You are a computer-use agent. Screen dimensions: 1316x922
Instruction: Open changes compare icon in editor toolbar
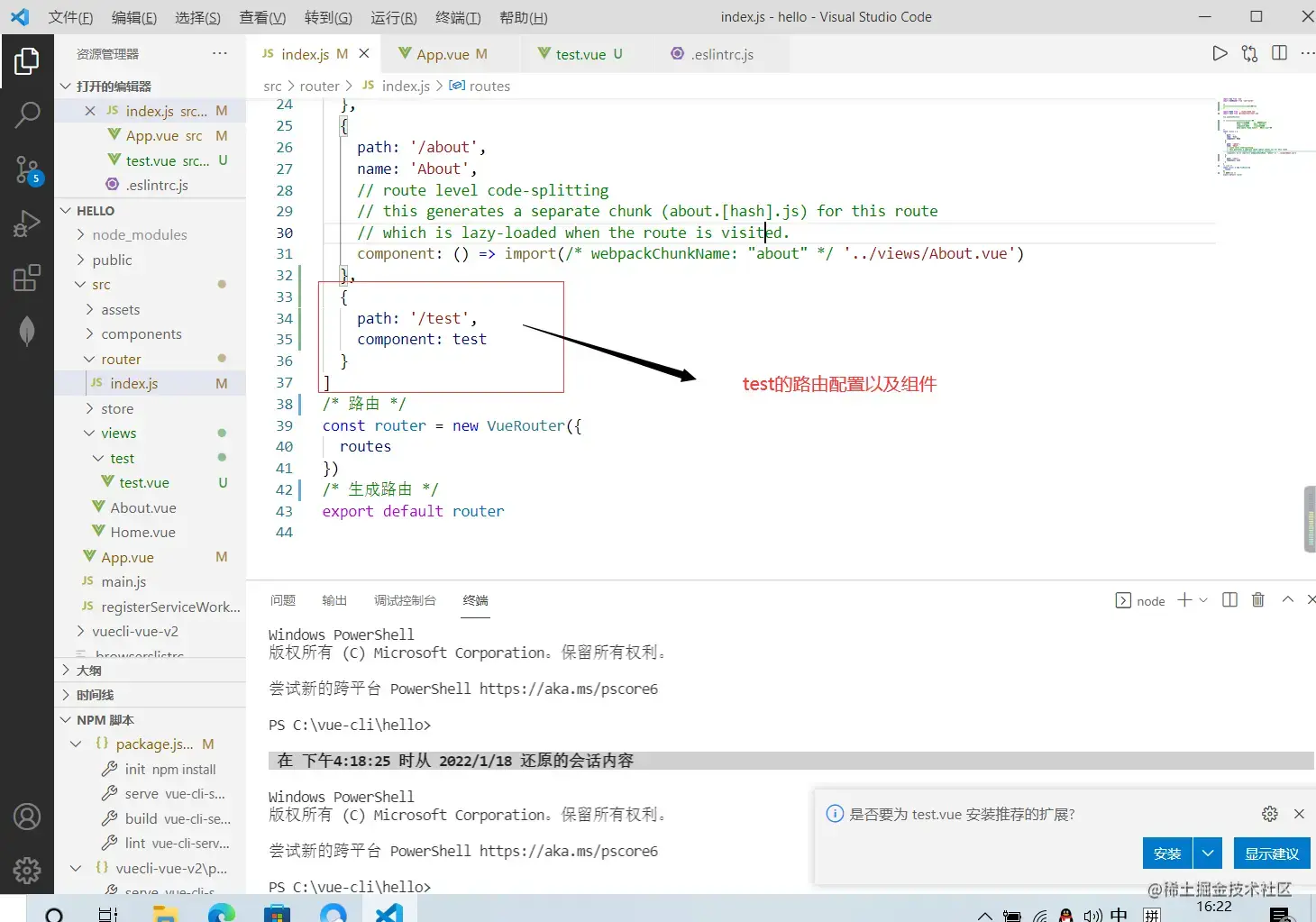[x=1249, y=53]
